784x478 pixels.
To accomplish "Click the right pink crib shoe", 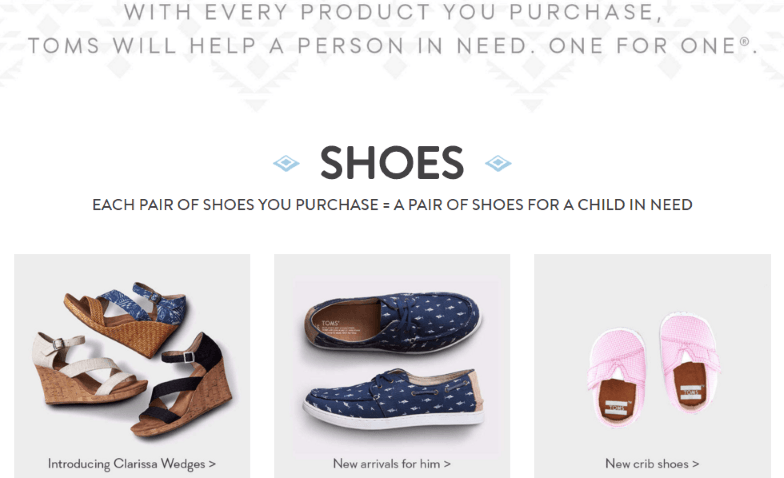I will click(x=690, y=362).
